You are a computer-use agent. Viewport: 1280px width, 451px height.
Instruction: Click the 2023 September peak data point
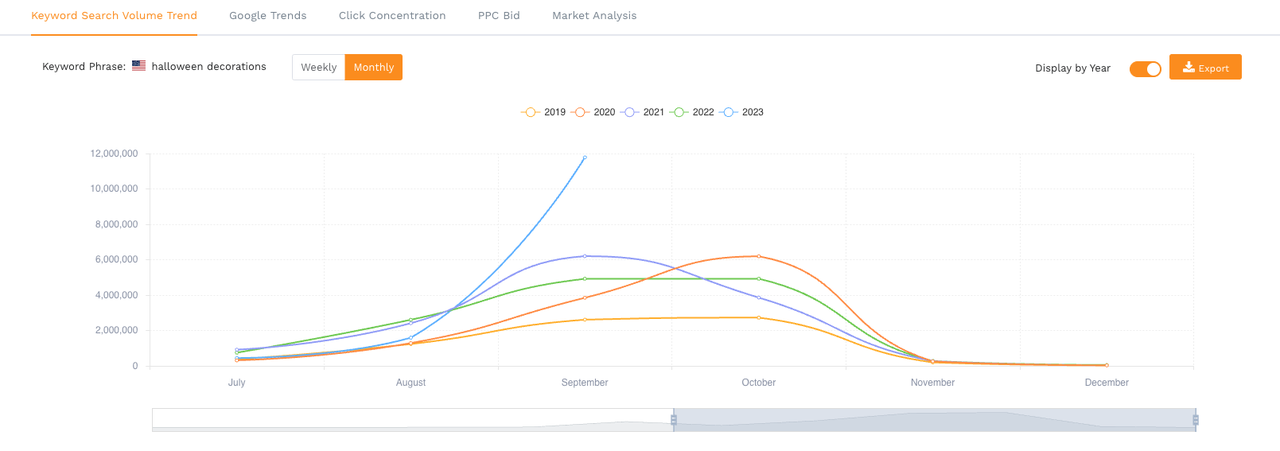tap(585, 157)
